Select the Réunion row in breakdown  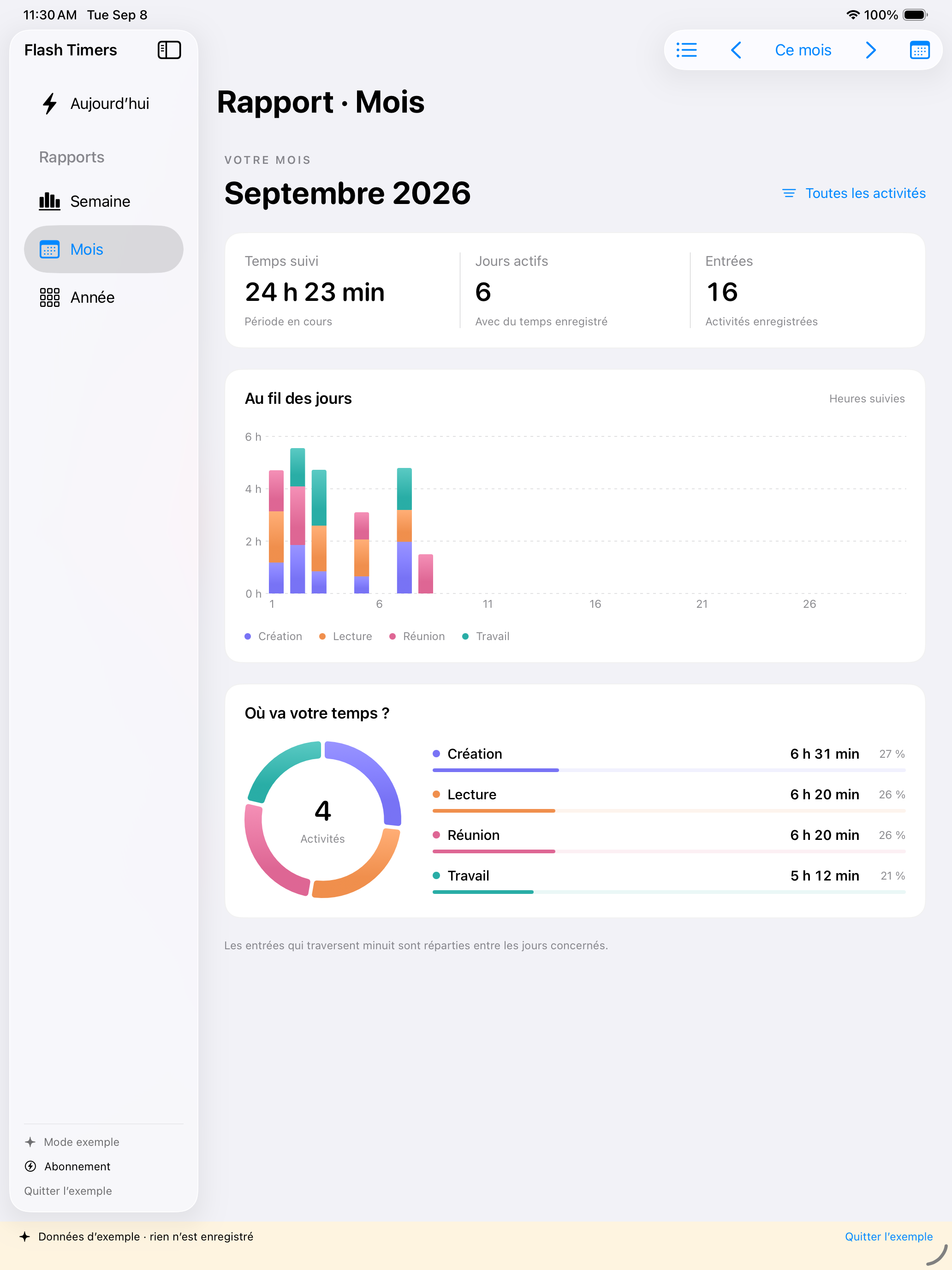[669, 840]
